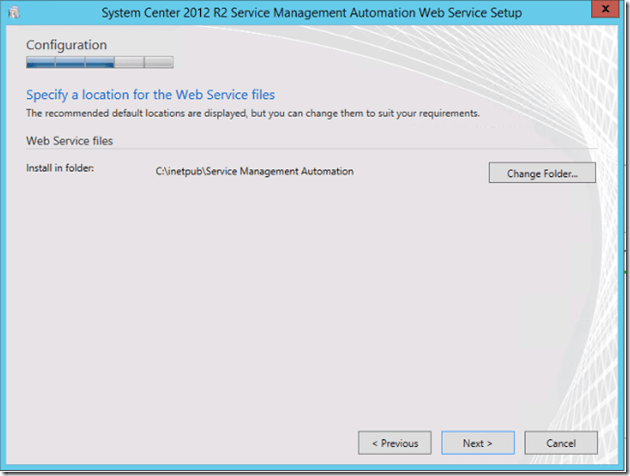Viewport: 630px width, 476px height.
Task: Click the 'Specify a location for the Web Service files' heading
Action: (x=150, y=95)
